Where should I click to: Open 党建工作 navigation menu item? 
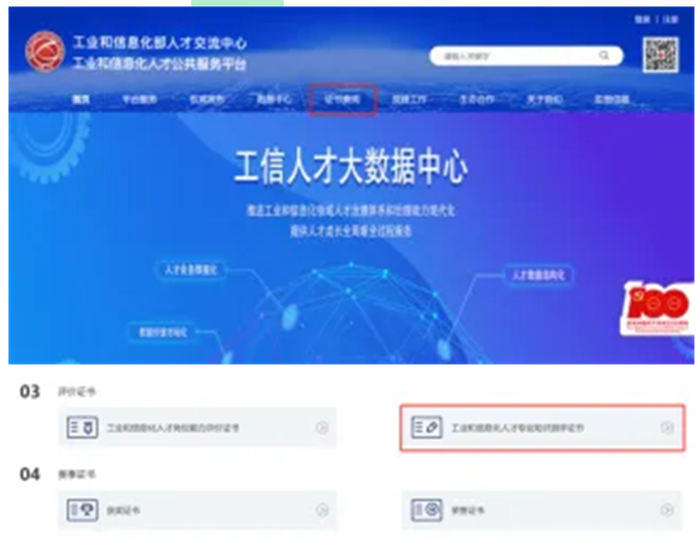(409, 99)
